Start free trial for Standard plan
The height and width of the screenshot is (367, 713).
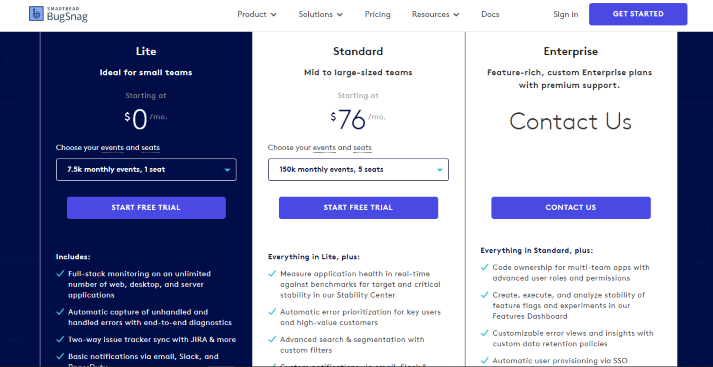click(358, 208)
